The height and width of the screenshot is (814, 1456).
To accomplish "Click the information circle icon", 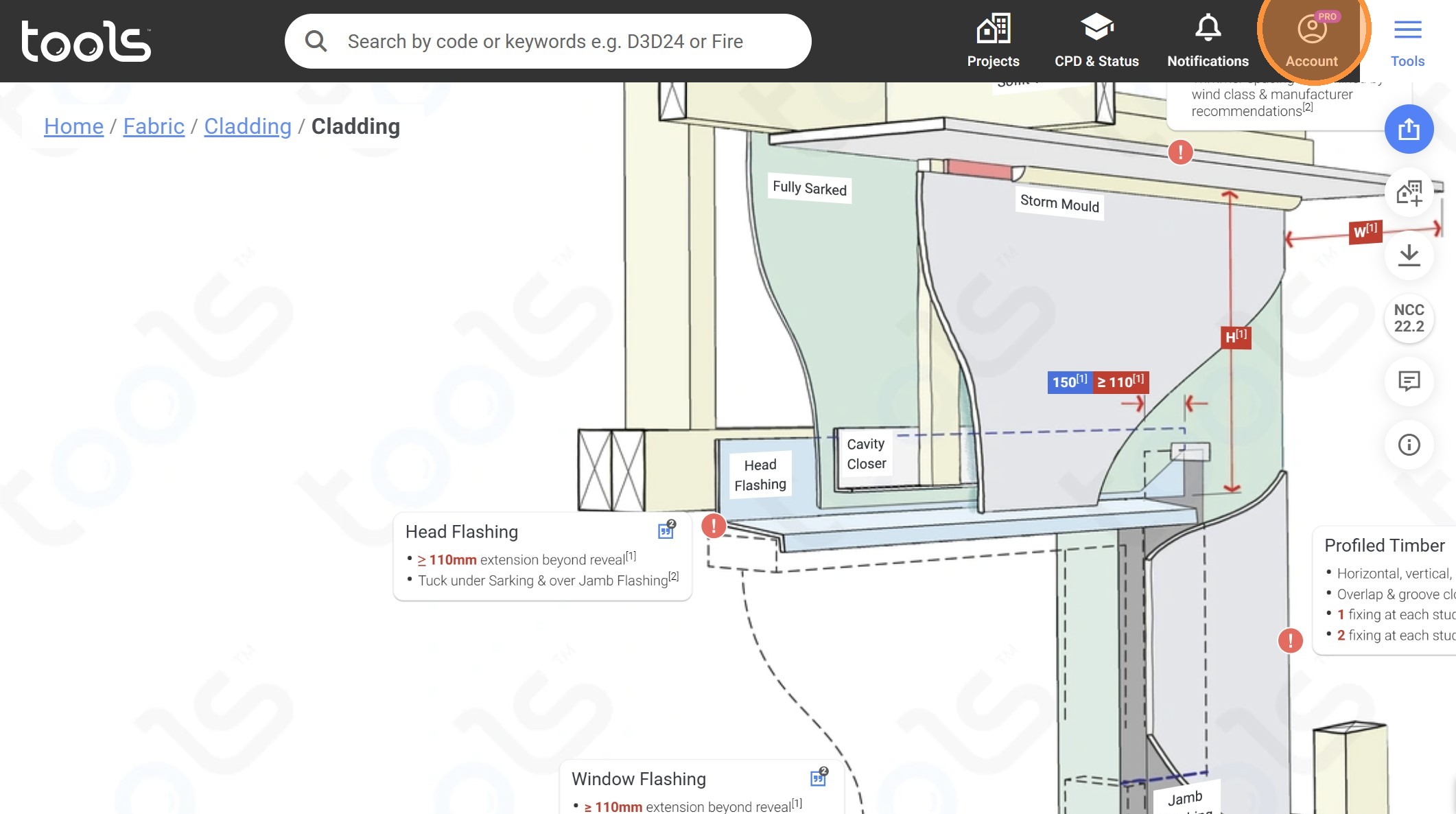I will (x=1409, y=445).
